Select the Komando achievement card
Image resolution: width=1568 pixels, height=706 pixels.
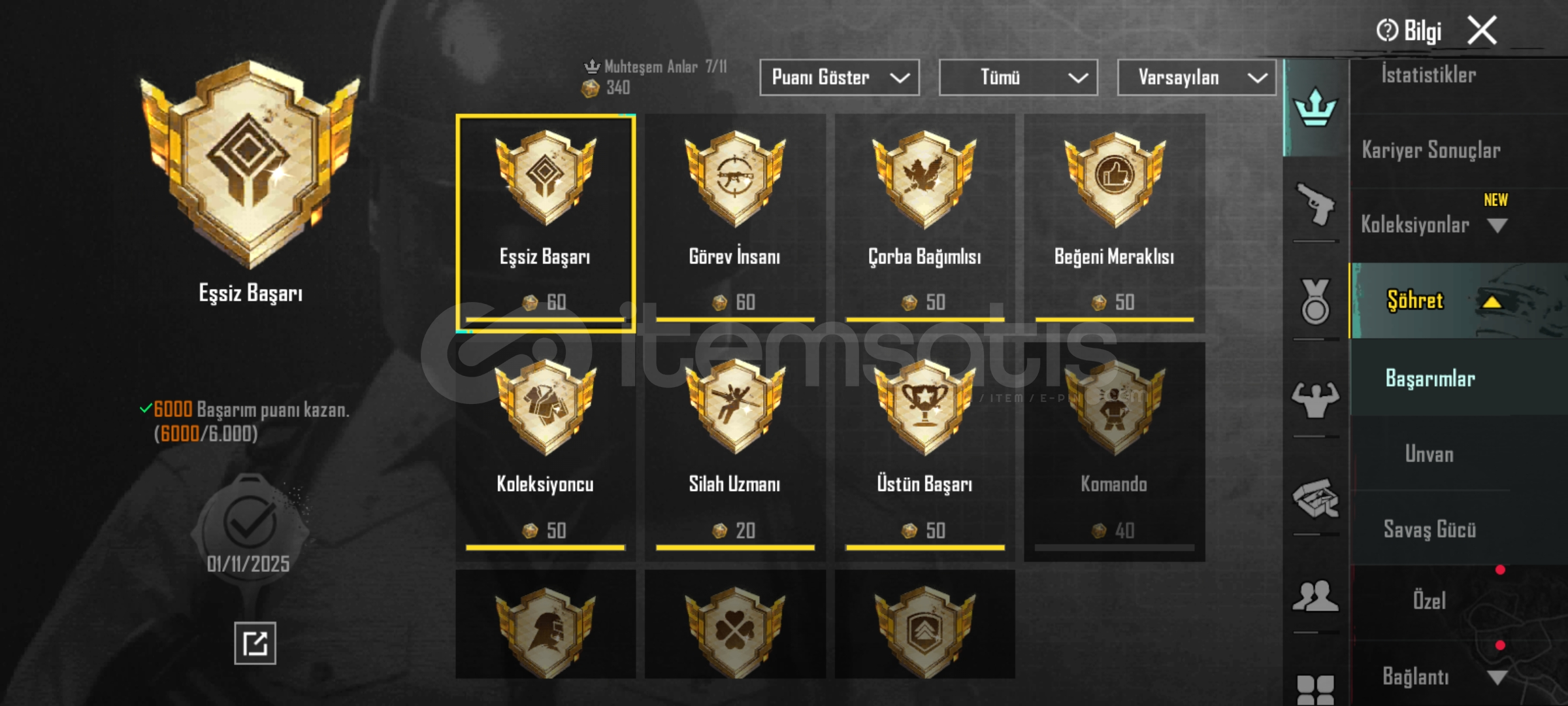[x=1115, y=451]
